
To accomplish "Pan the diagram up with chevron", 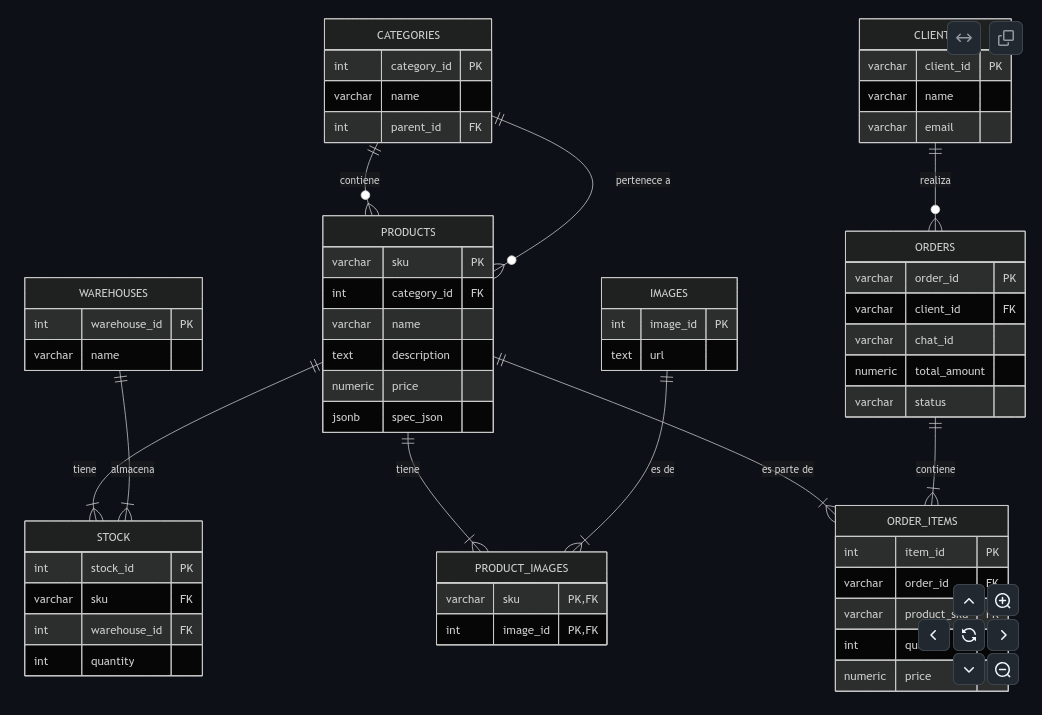I will [x=969, y=601].
